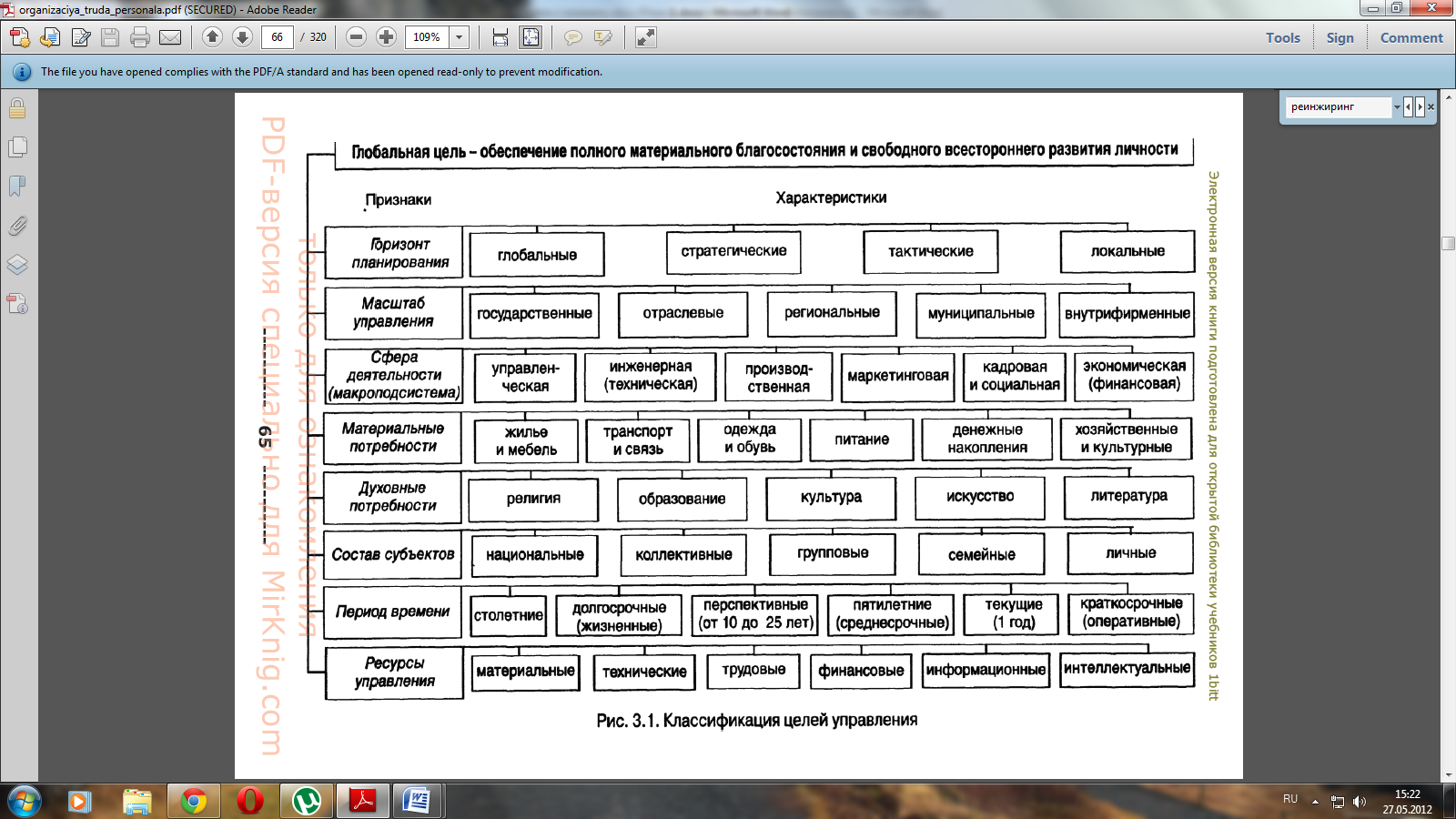Show the bookmarks panel
This screenshot has width=1456, height=819.
pos(17,187)
